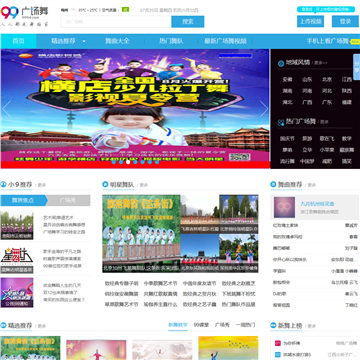
Task: Select the first carousel indicator dot
Action: pyautogui.click(x=114, y=162)
